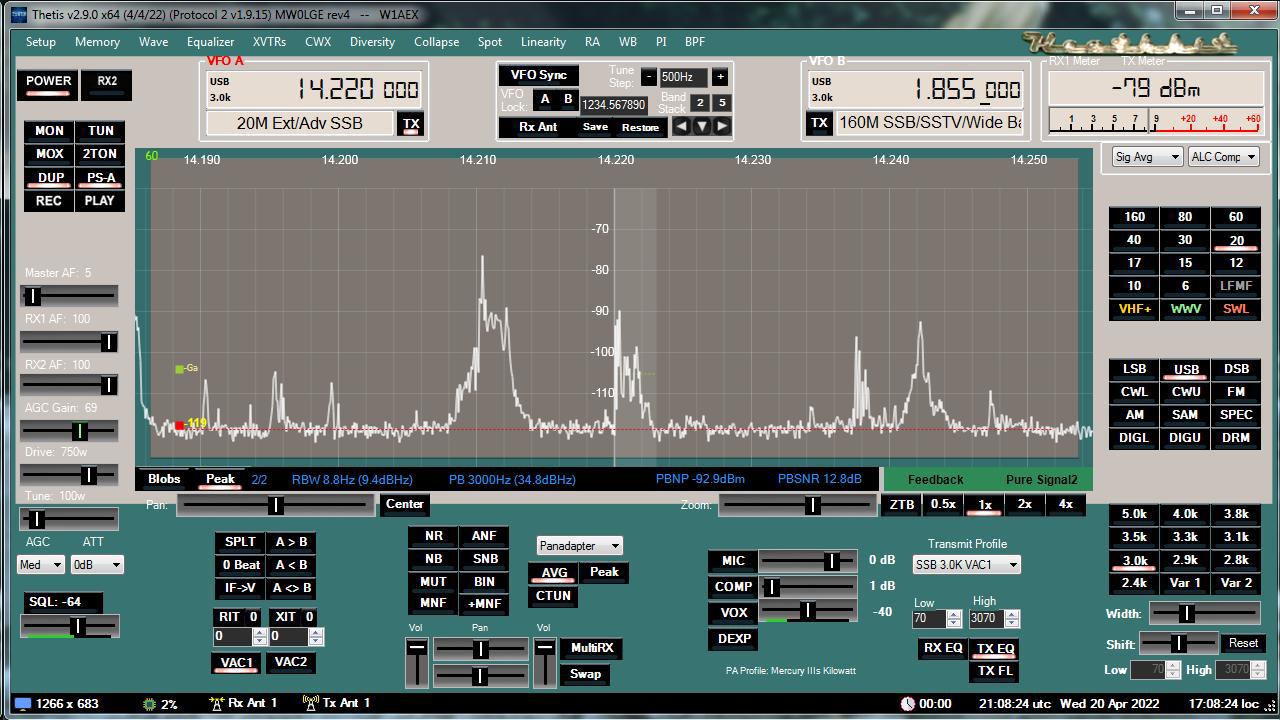1280x720 pixels.
Task: Click the AGC Gain slider
Action: point(70,431)
